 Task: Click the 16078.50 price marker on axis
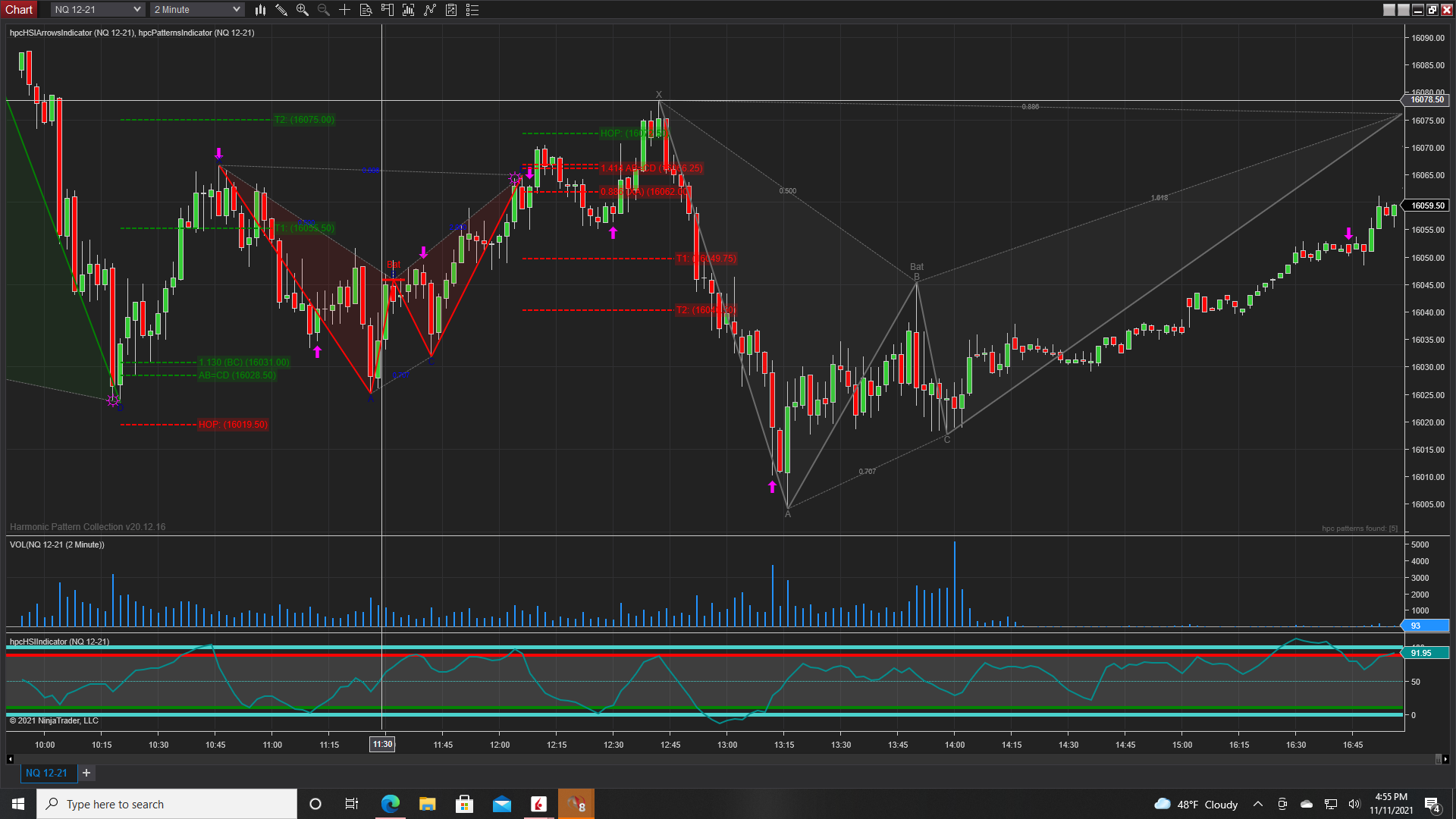[1426, 100]
